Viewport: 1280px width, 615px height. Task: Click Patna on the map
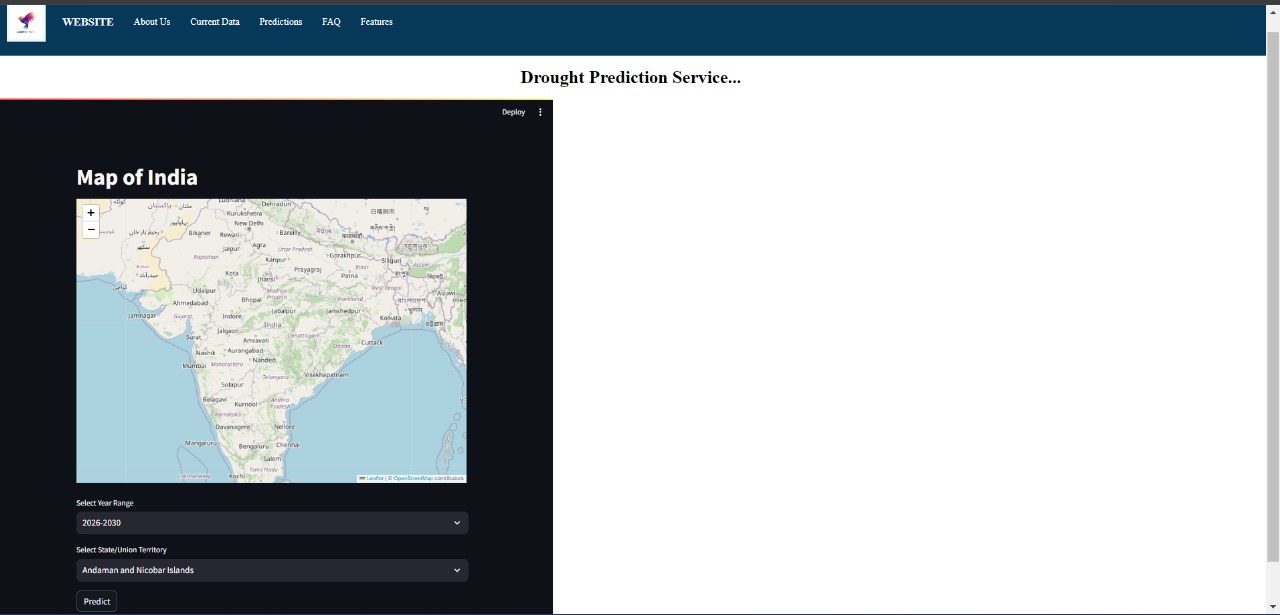(349, 275)
